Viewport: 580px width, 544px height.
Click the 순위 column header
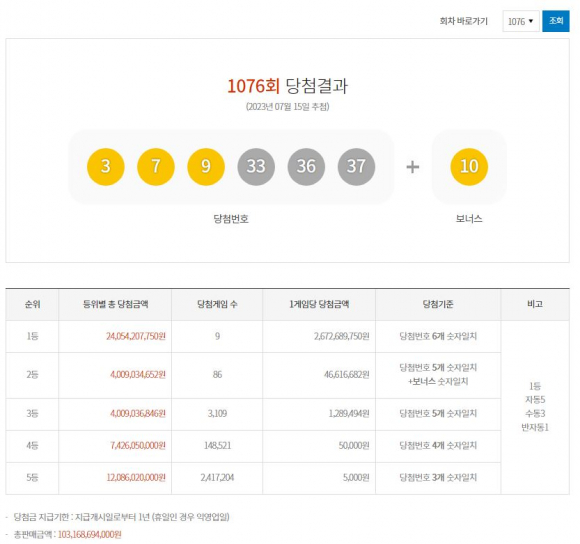click(32, 304)
